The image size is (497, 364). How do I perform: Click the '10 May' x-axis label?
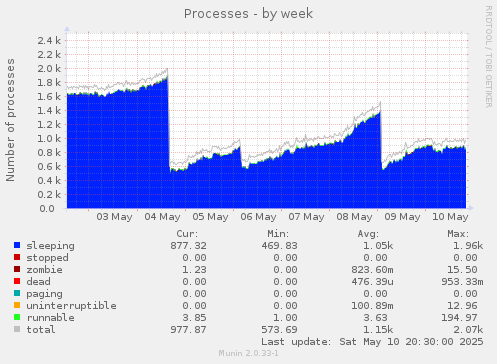pyautogui.click(x=450, y=217)
